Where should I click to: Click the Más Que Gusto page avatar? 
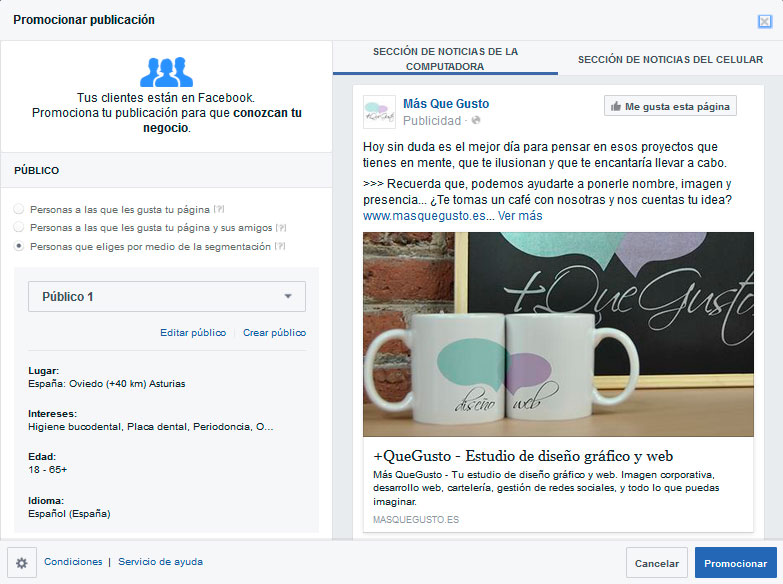[379, 112]
